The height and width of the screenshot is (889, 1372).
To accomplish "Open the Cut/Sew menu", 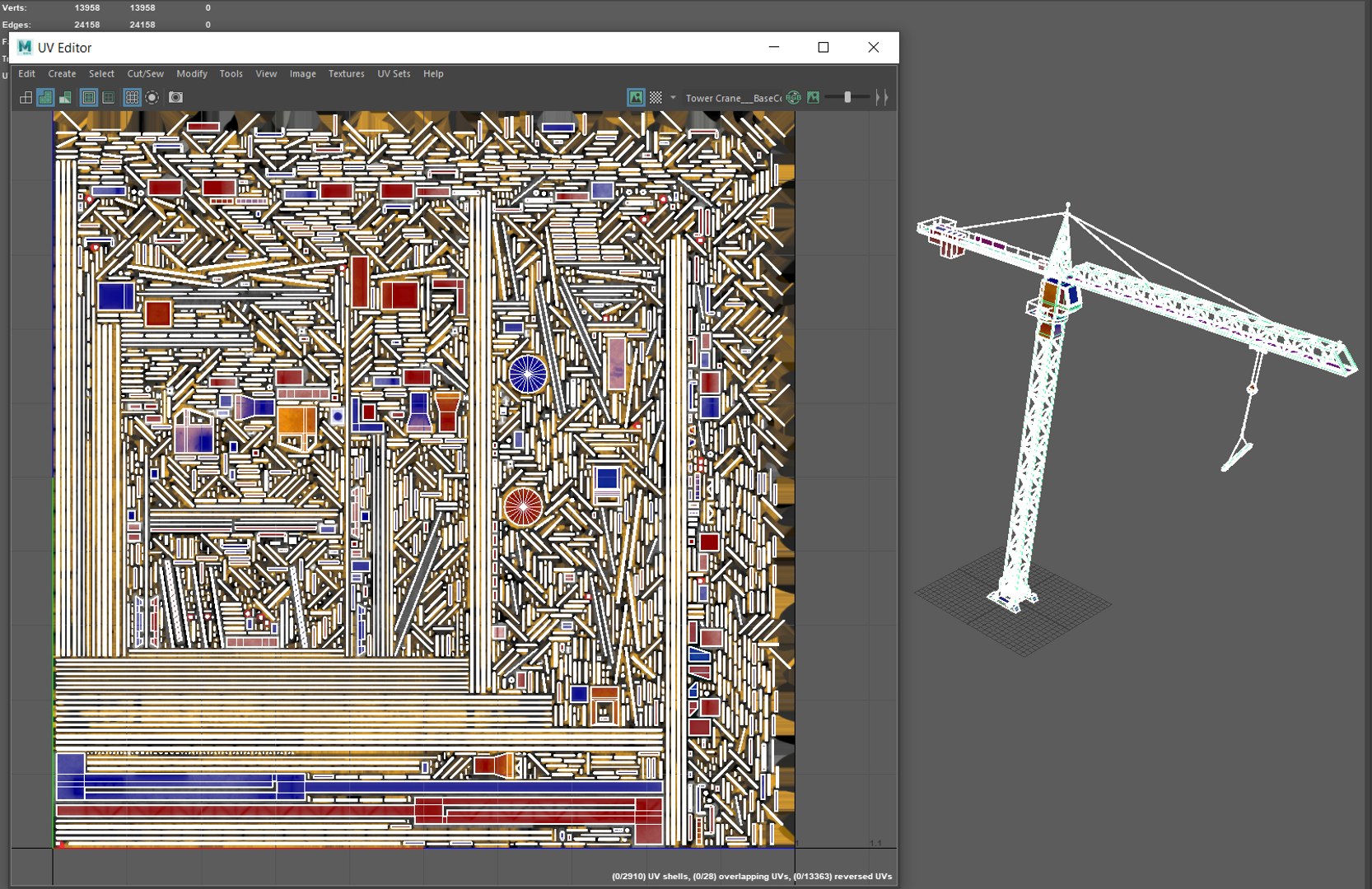I will [146, 74].
